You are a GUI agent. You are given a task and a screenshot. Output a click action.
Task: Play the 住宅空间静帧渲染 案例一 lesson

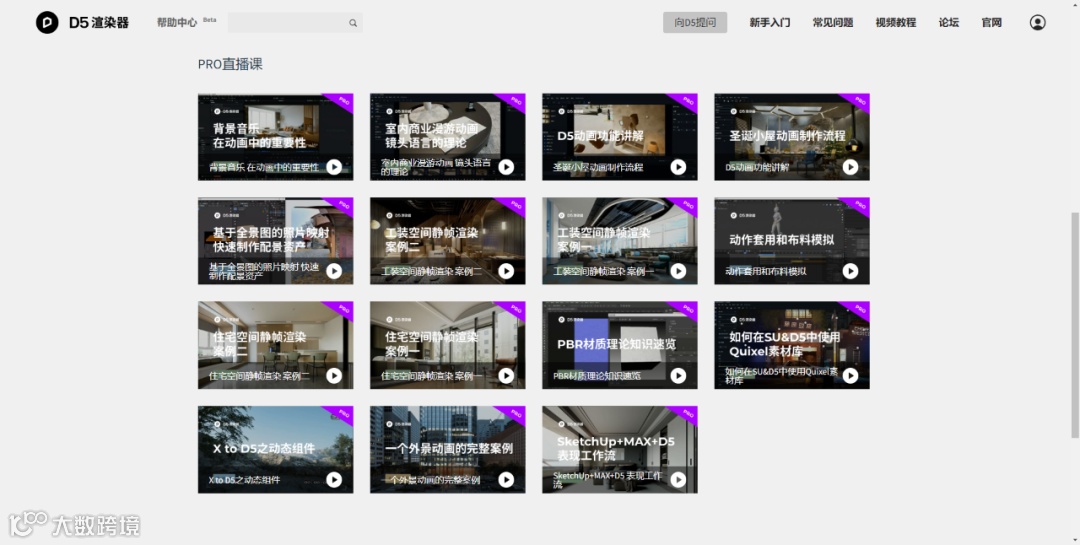click(x=506, y=376)
